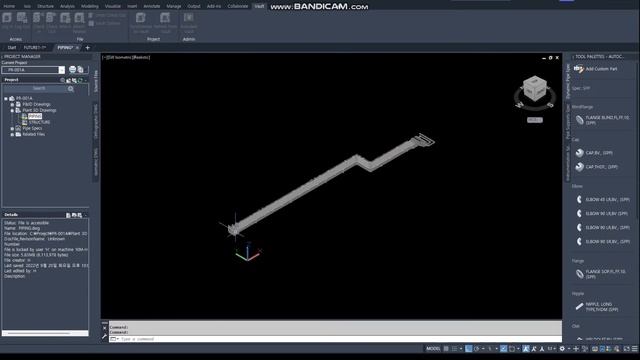The height and width of the screenshot is (360, 640).
Task: Click the copy icon beside project dropdown
Action: (80, 69)
